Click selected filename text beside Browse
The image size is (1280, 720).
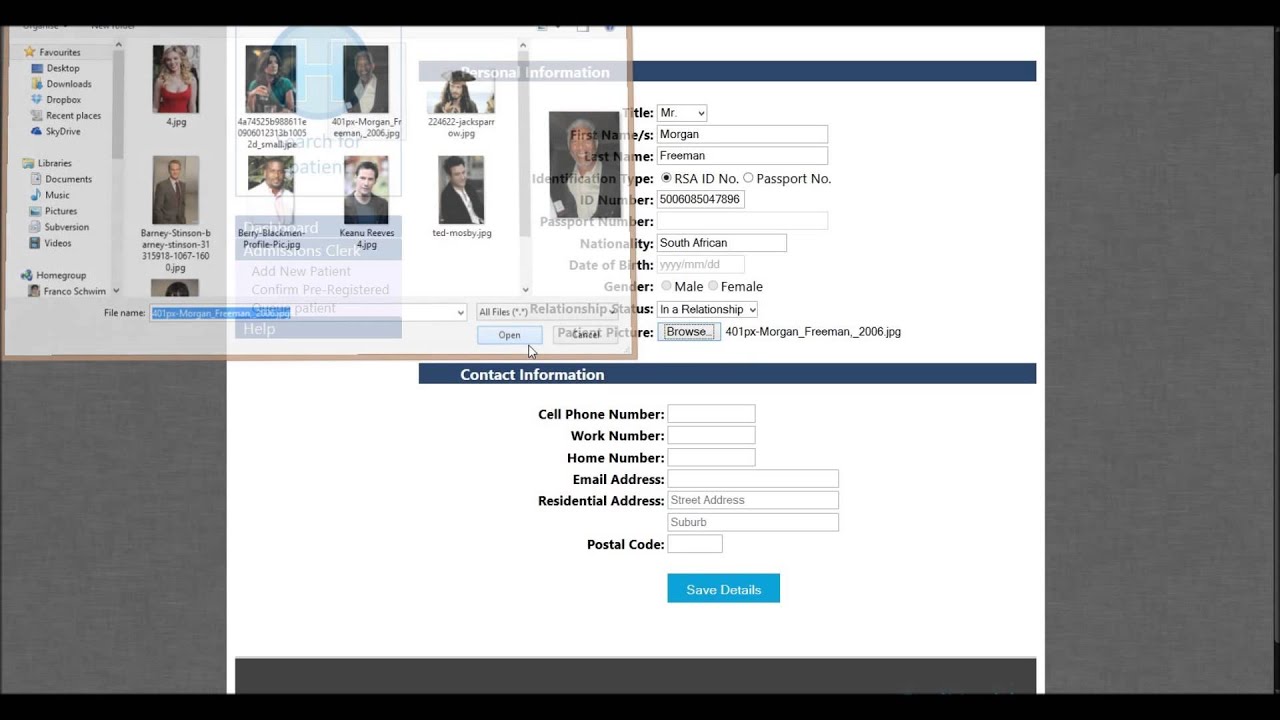(x=813, y=332)
